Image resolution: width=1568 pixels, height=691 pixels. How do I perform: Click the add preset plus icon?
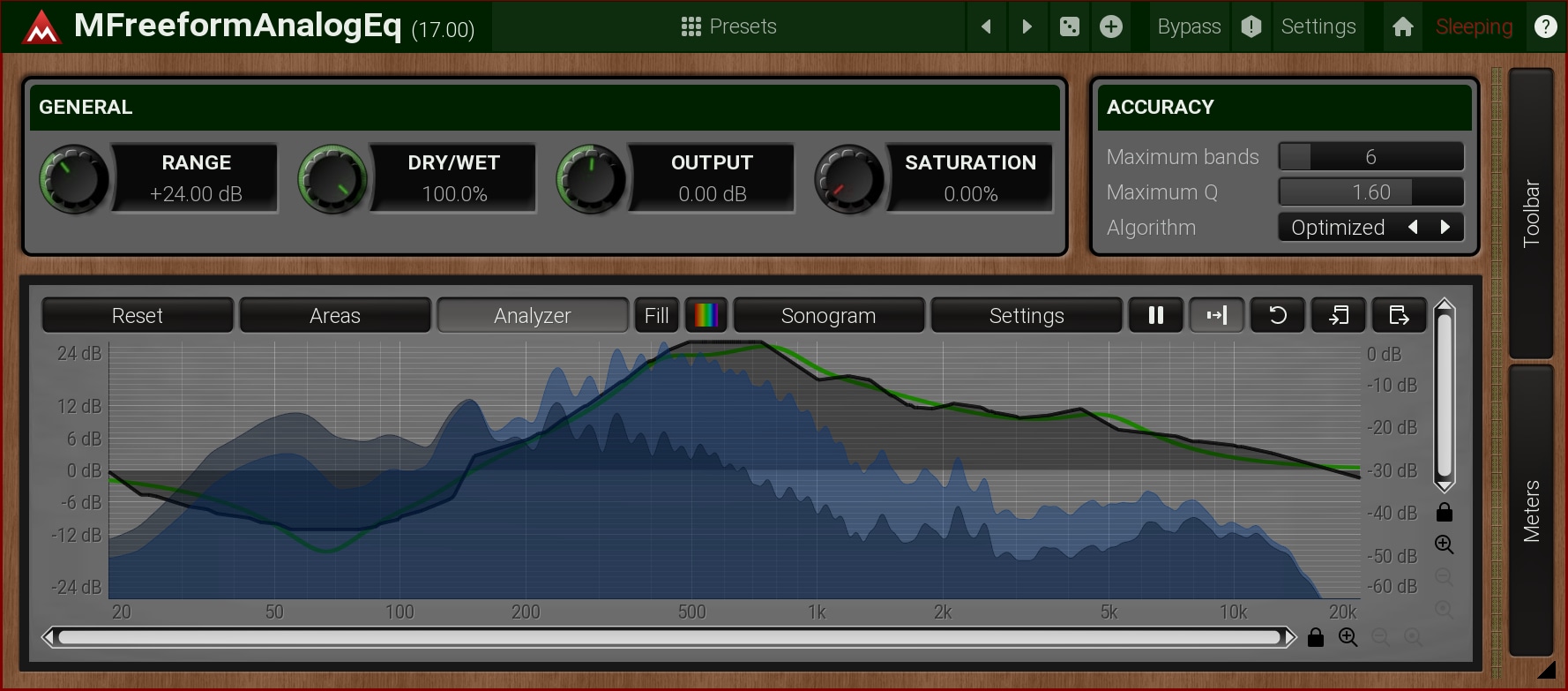(x=1111, y=26)
